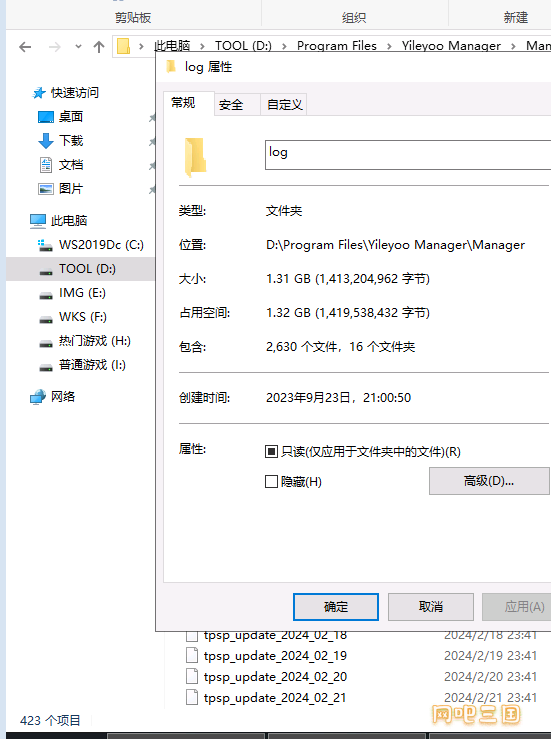This screenshot has height=739, width=551.
Task: Select the WS2019Dc (C:) drive
Action: [x=90, y=245]
